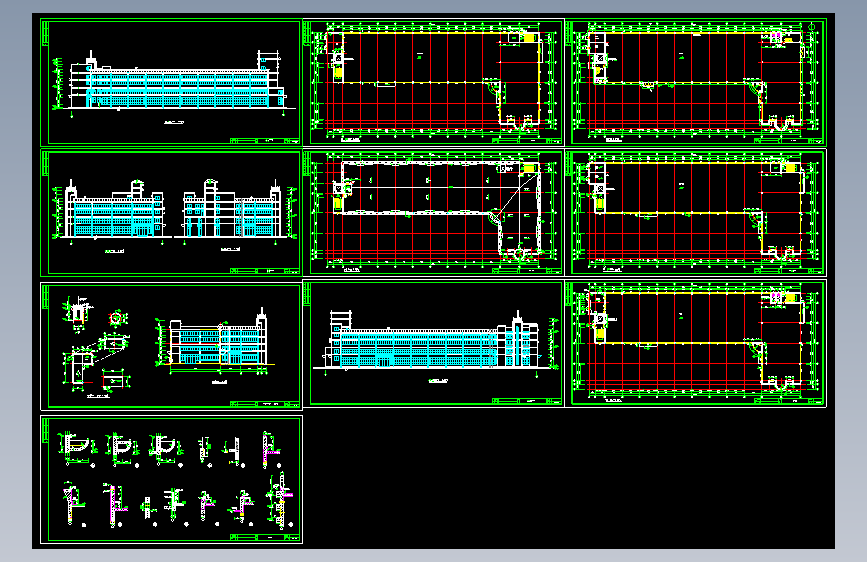Image resolution: width=867 pixels, height=562 pixels.
Task: Open the sheet with stair details and section
Action: point(171,346)
